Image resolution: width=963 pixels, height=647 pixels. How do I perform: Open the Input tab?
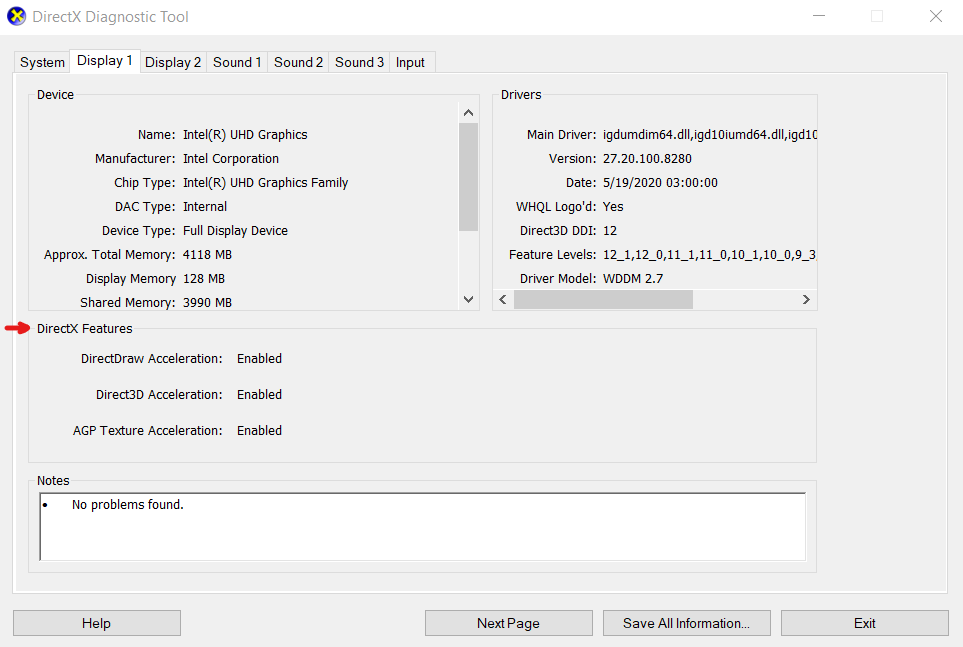(410, 63)
